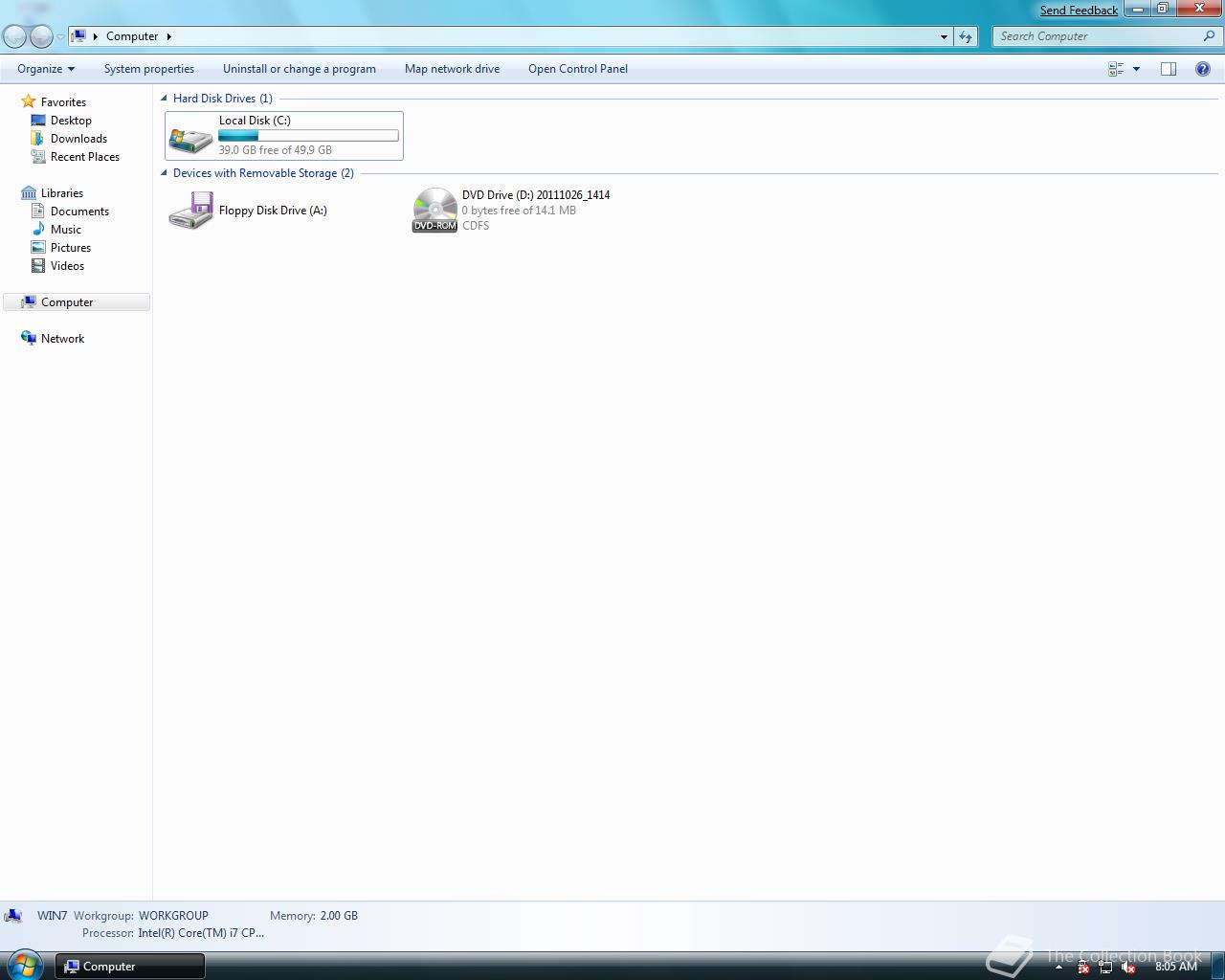Screen dimensions: 1225x980
Task: Click Devices with Removable Storage (2) header
Action: point(263,173)
